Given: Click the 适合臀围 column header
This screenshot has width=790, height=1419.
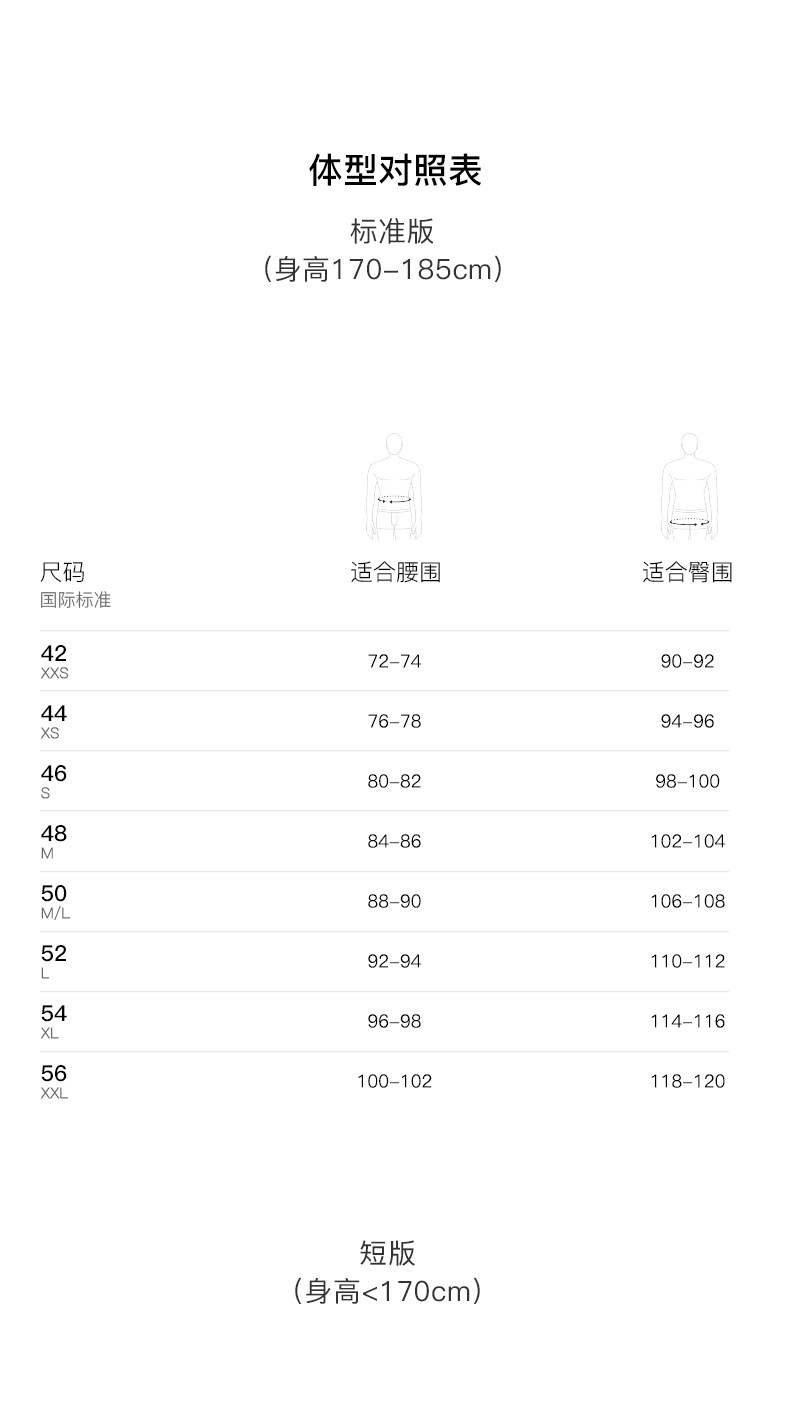Looking at the screenshot, I should pyautogui.click(x=687, y=572).
